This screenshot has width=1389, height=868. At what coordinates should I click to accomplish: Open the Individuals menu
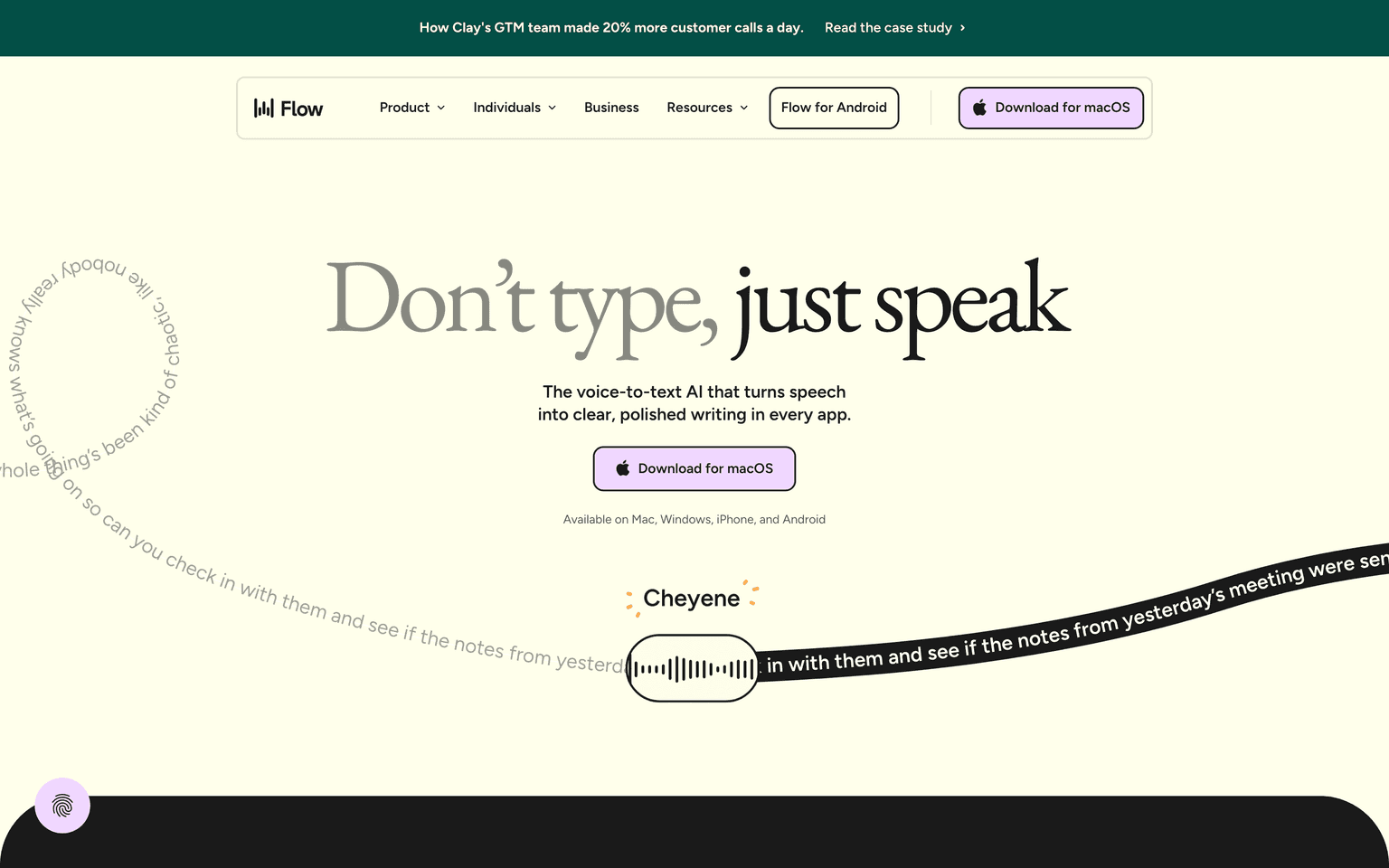tap(515, 108)
